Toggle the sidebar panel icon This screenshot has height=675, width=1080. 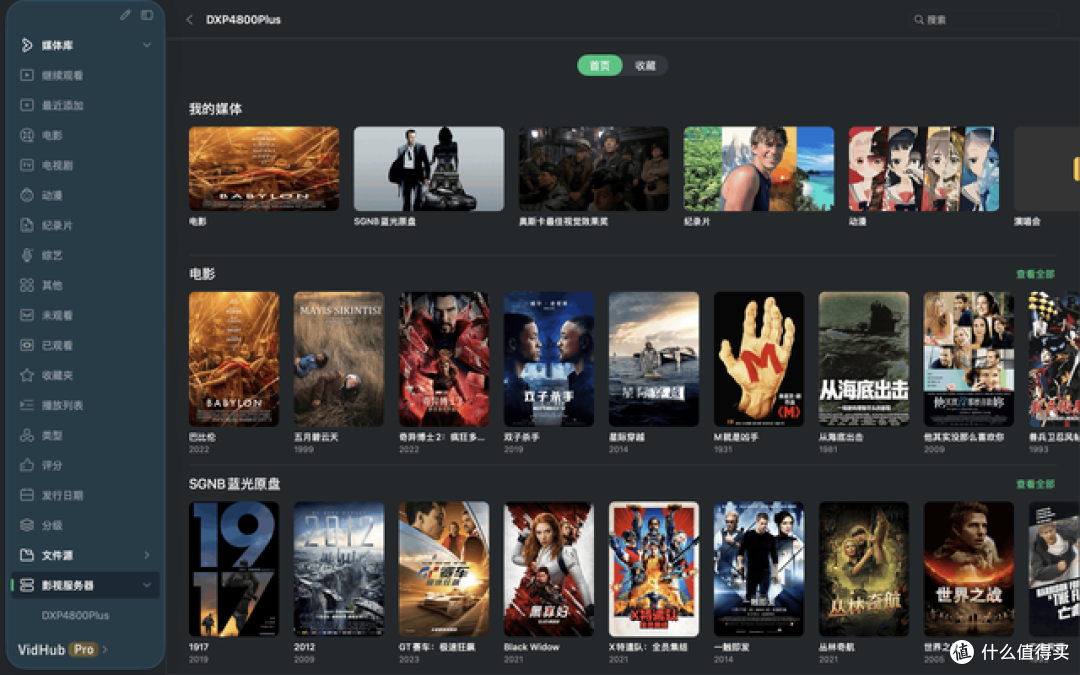[147, 14]
